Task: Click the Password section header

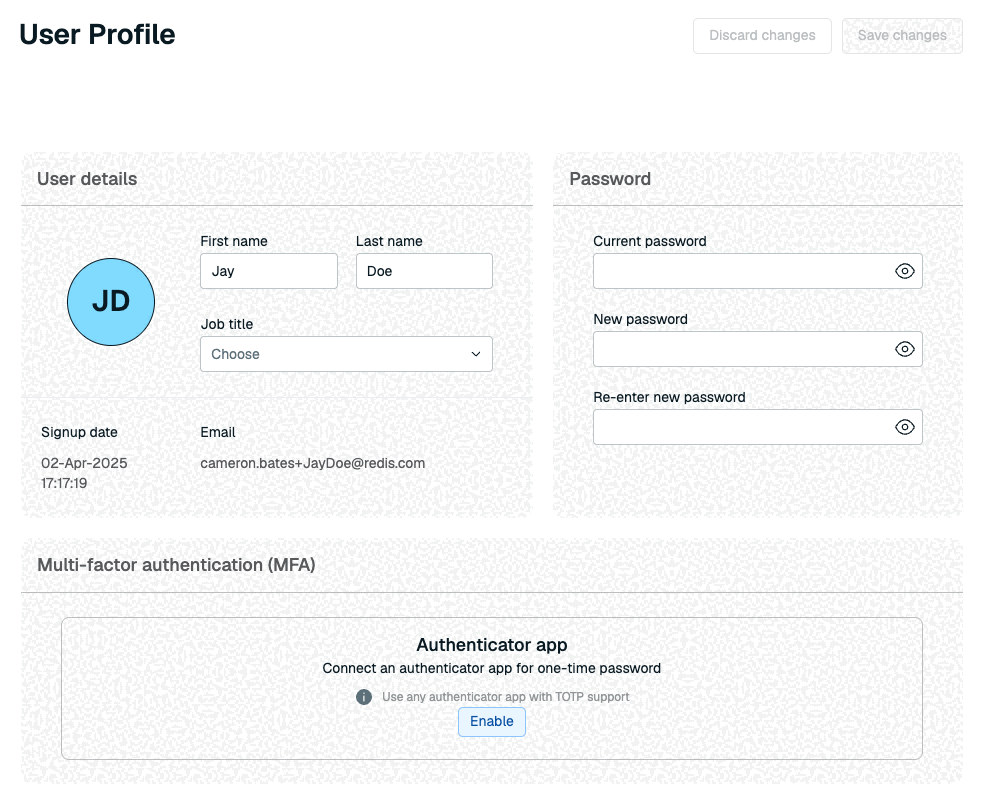Action: (x=610, y=179)
